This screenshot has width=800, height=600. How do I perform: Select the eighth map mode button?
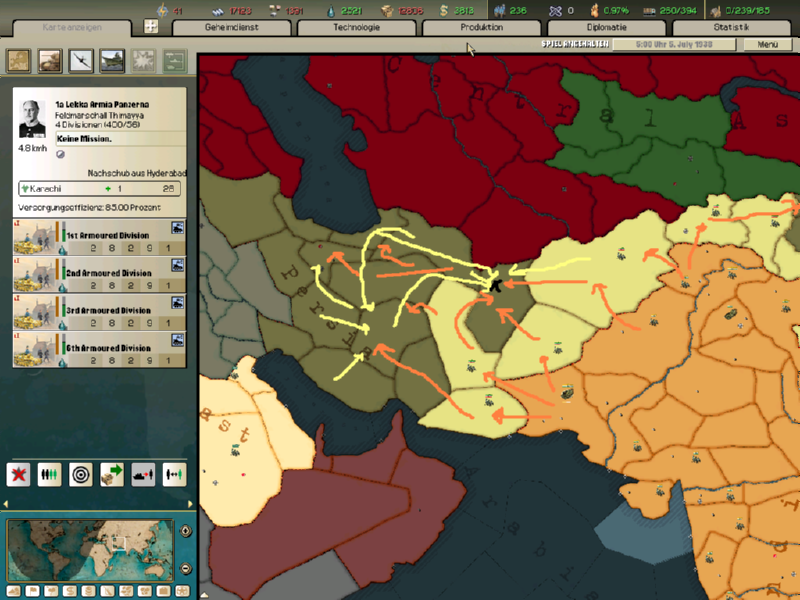tap(145, 591)
